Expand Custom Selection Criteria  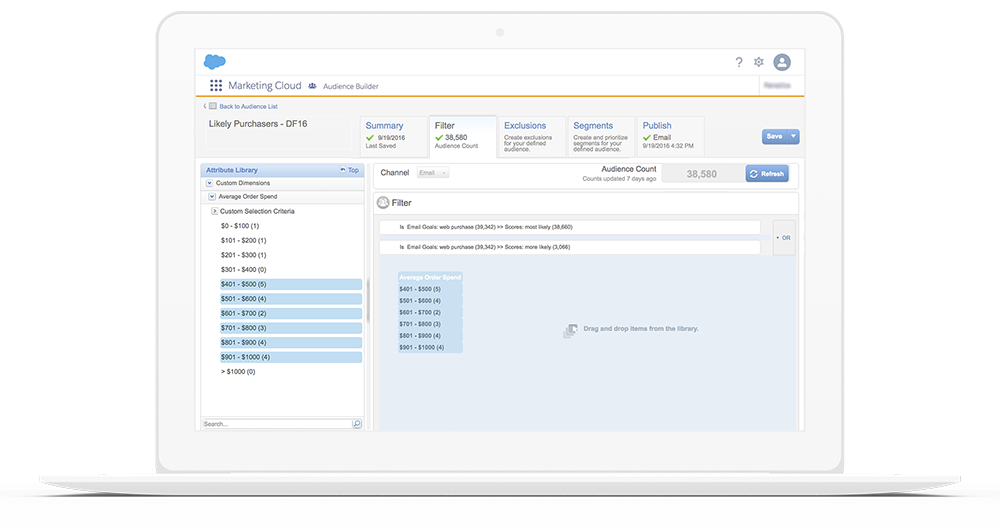click(x=214, y=211)
